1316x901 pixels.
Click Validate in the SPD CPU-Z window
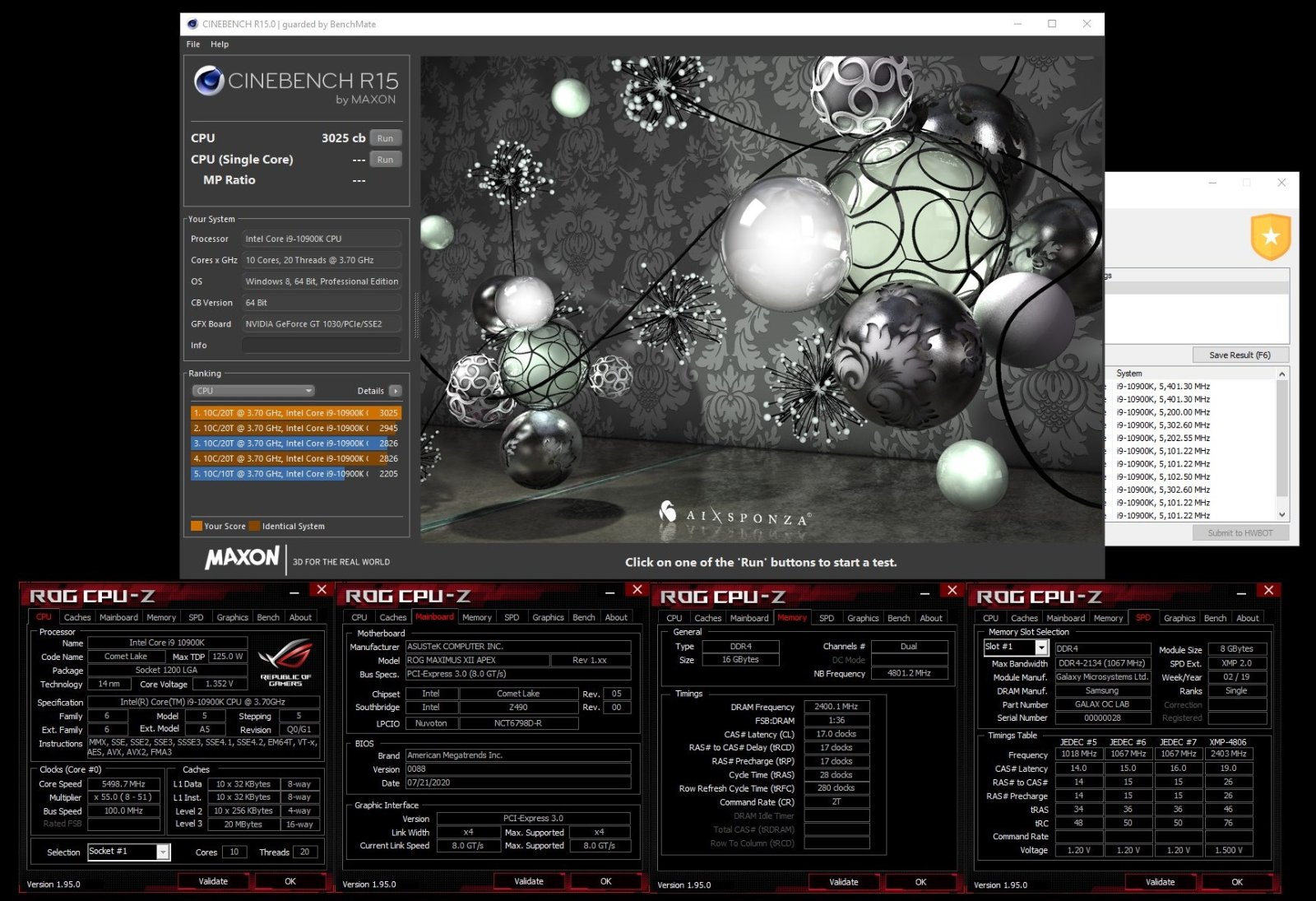(x=1160, y=882)
